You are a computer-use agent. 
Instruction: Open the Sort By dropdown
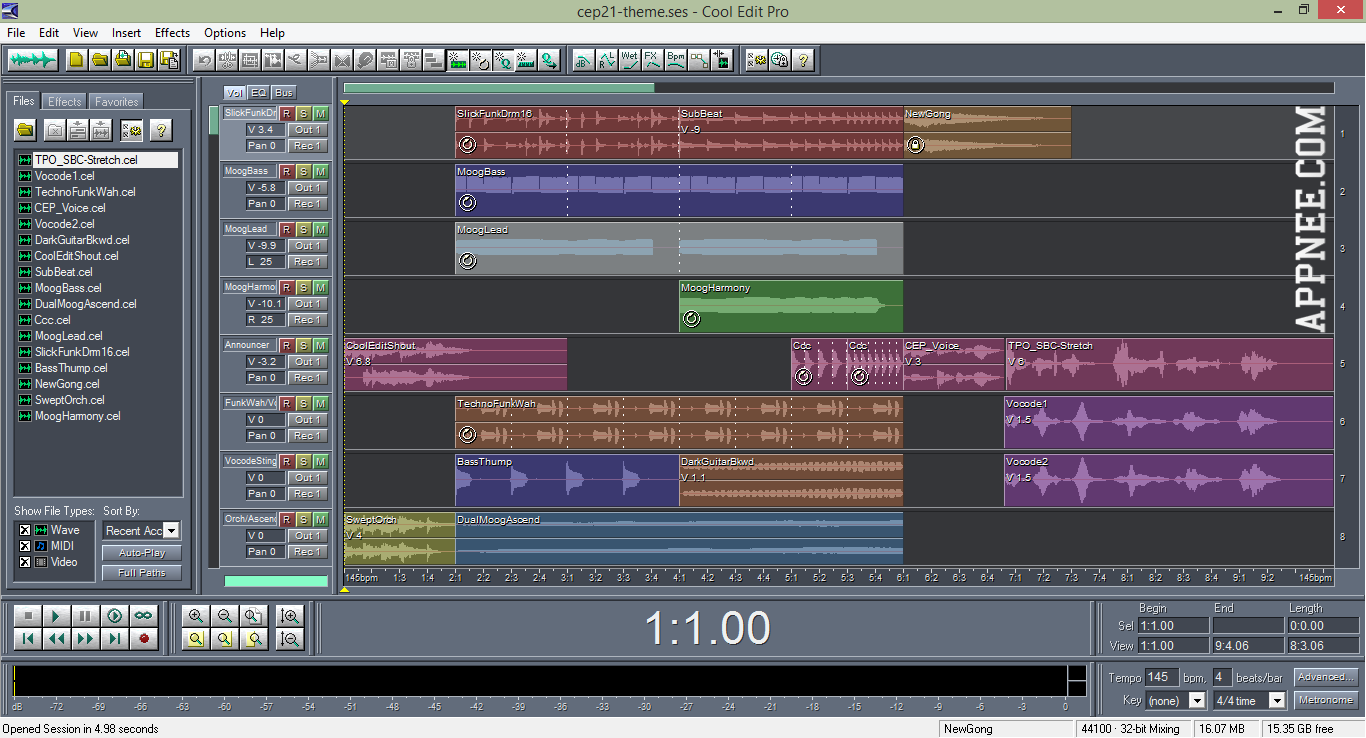[x=171, y=531]
